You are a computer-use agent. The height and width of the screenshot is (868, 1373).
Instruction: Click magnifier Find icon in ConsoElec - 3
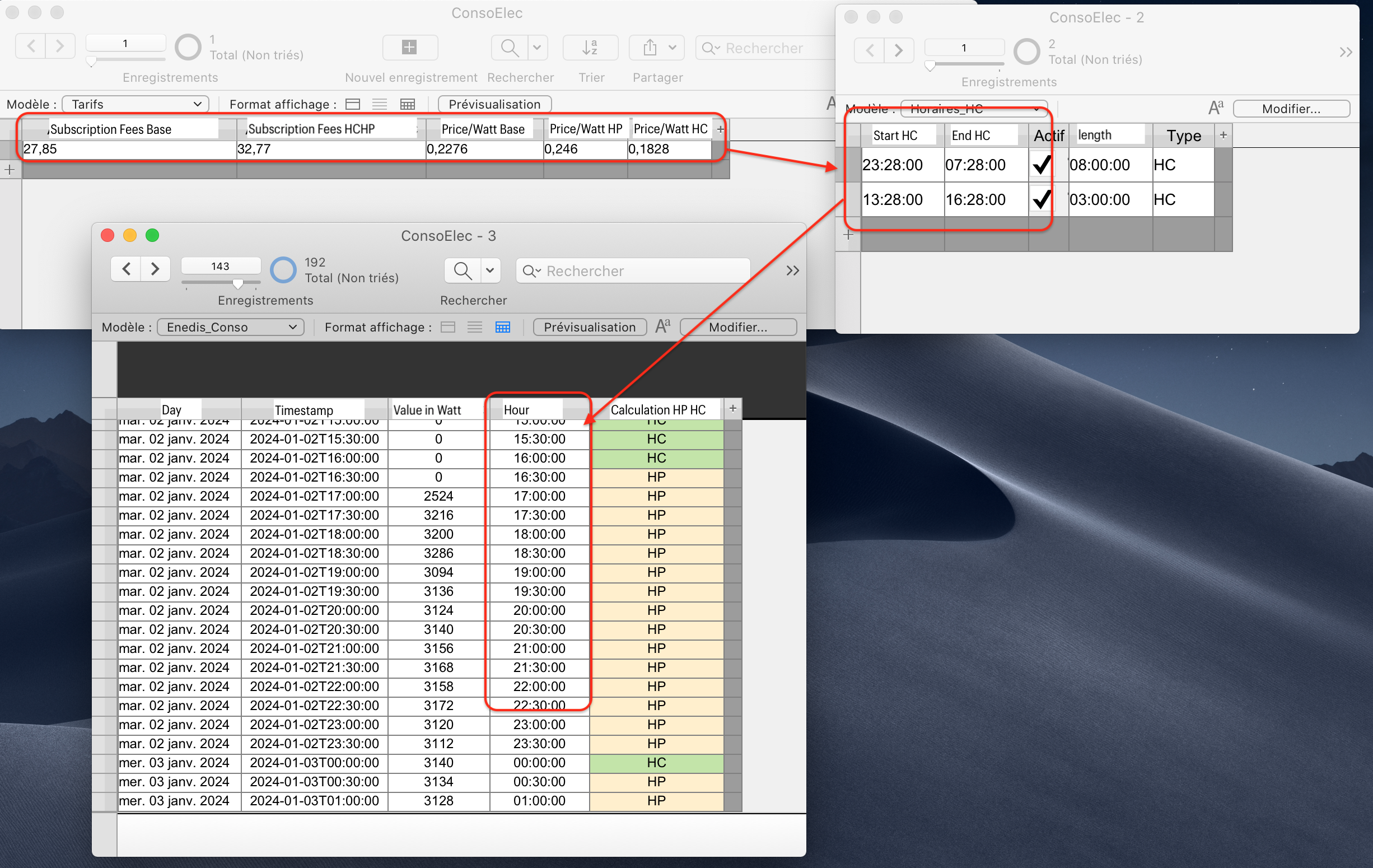click(x=463, y=271)
